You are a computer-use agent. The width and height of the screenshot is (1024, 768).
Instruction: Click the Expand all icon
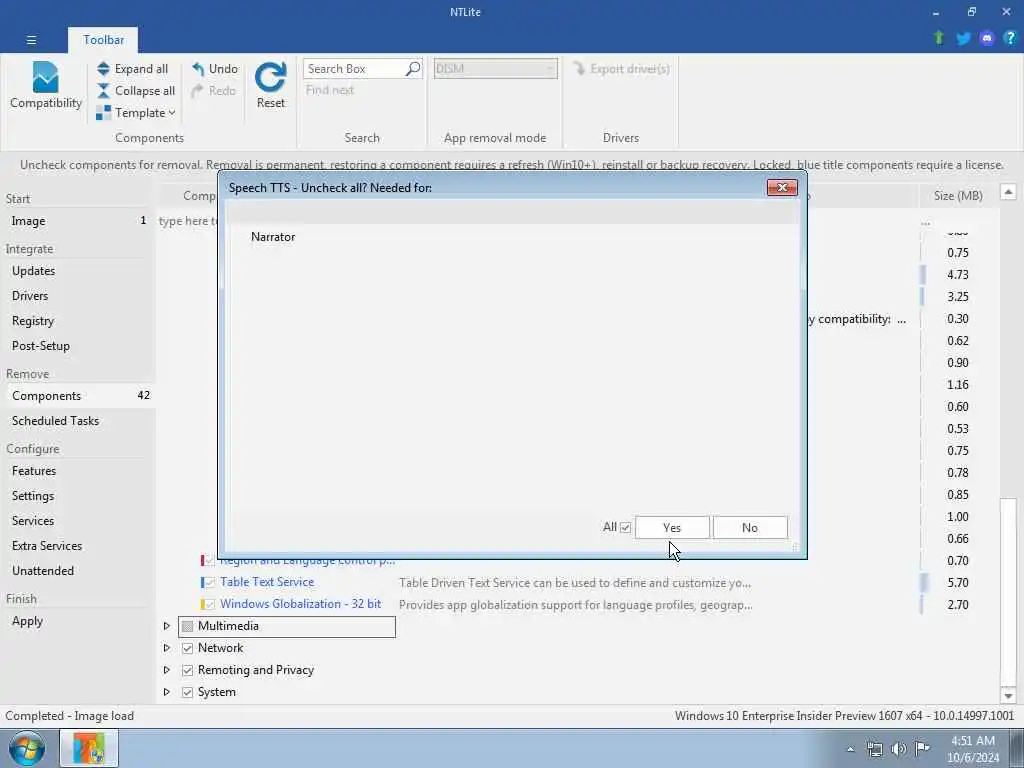click(x=103, y=69)
